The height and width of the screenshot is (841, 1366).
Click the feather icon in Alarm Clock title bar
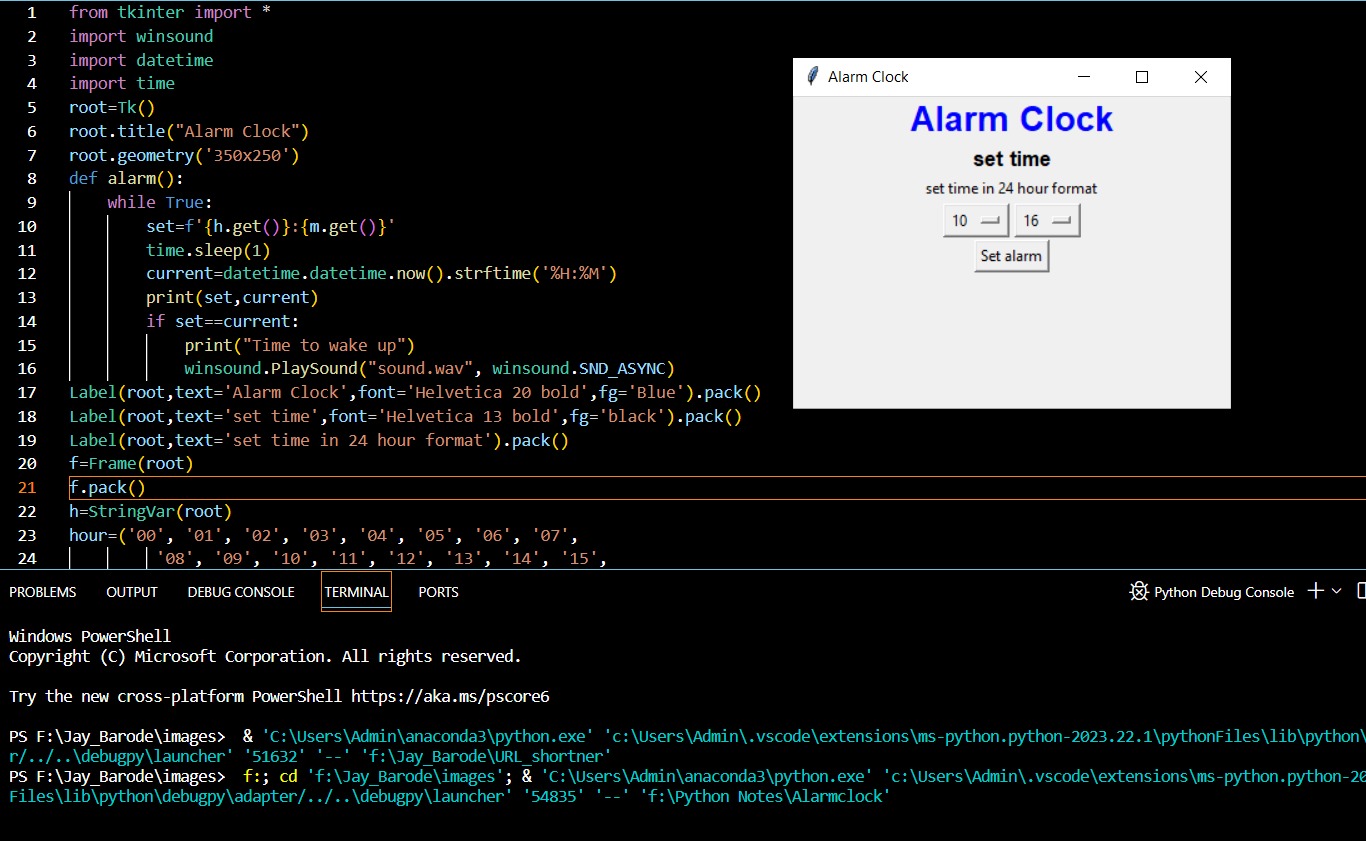pyautogui.click(x=812, y=76)
